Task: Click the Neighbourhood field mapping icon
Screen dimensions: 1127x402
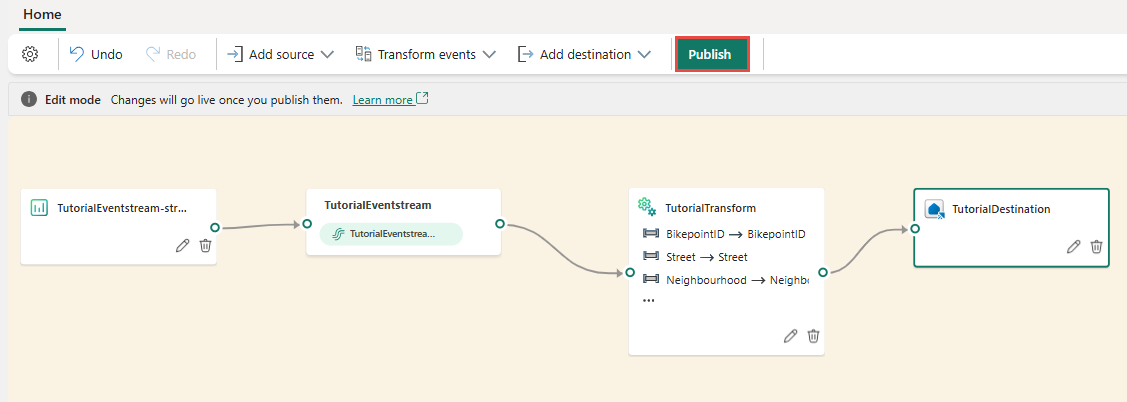Action: 650,280
